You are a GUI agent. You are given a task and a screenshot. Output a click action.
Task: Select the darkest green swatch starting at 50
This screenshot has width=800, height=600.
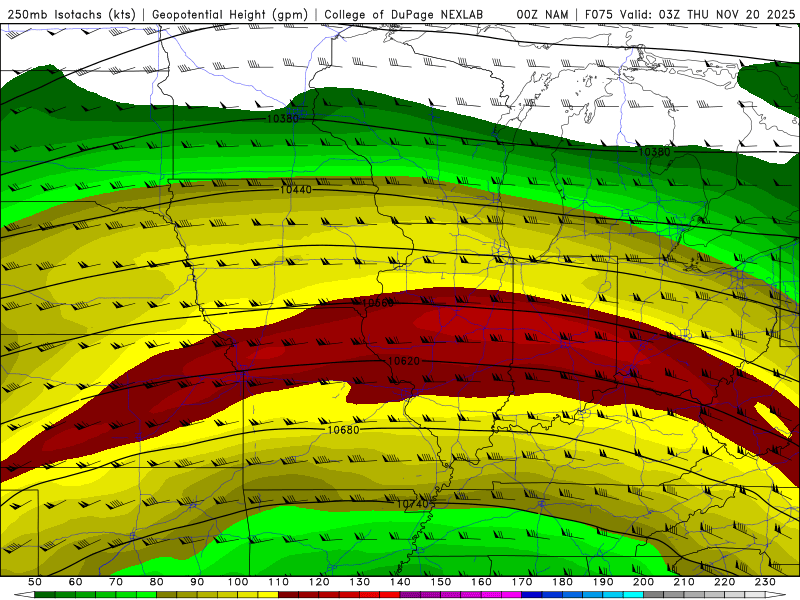coord(45,594)
